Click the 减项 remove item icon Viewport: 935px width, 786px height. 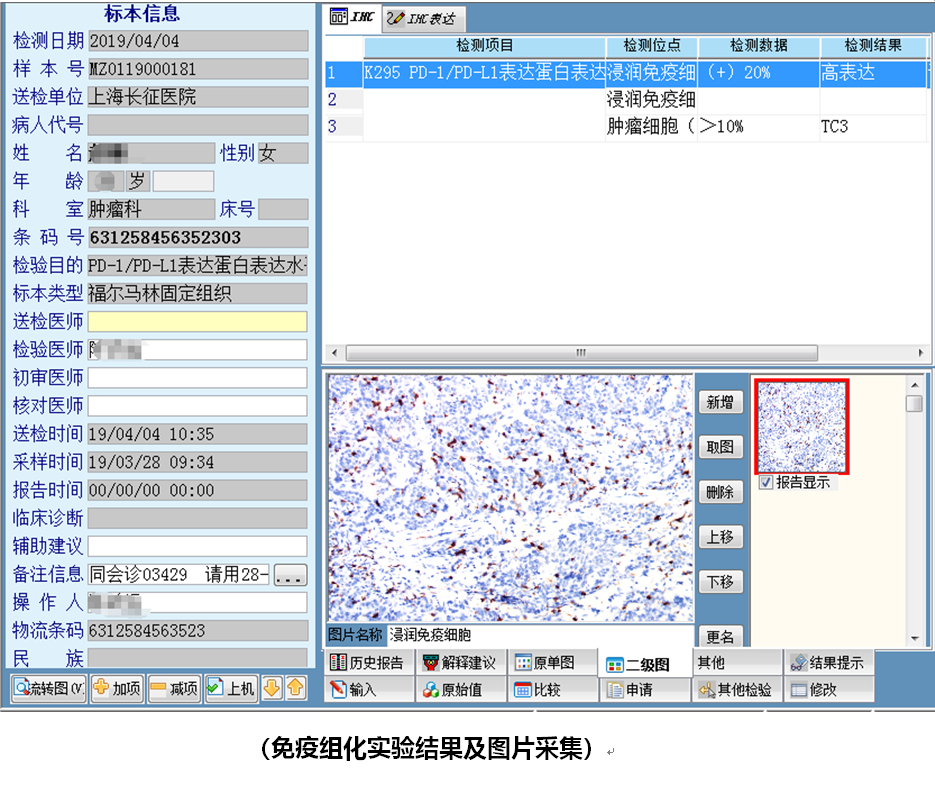[174, 689]
